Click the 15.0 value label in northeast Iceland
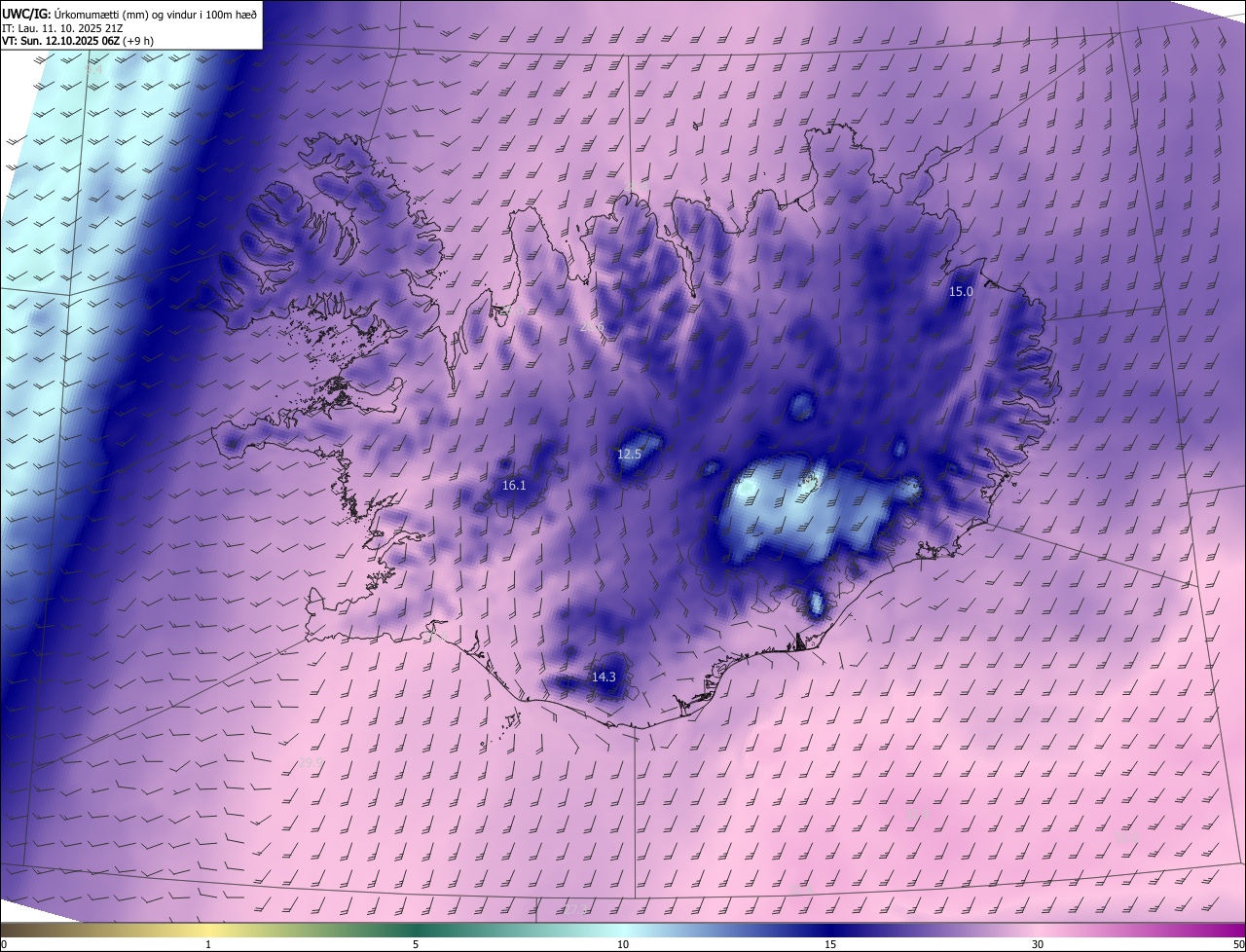Image resolution: width=1246 pixels, height=952 pixels. pyautogui.click(x=961, y=291)
